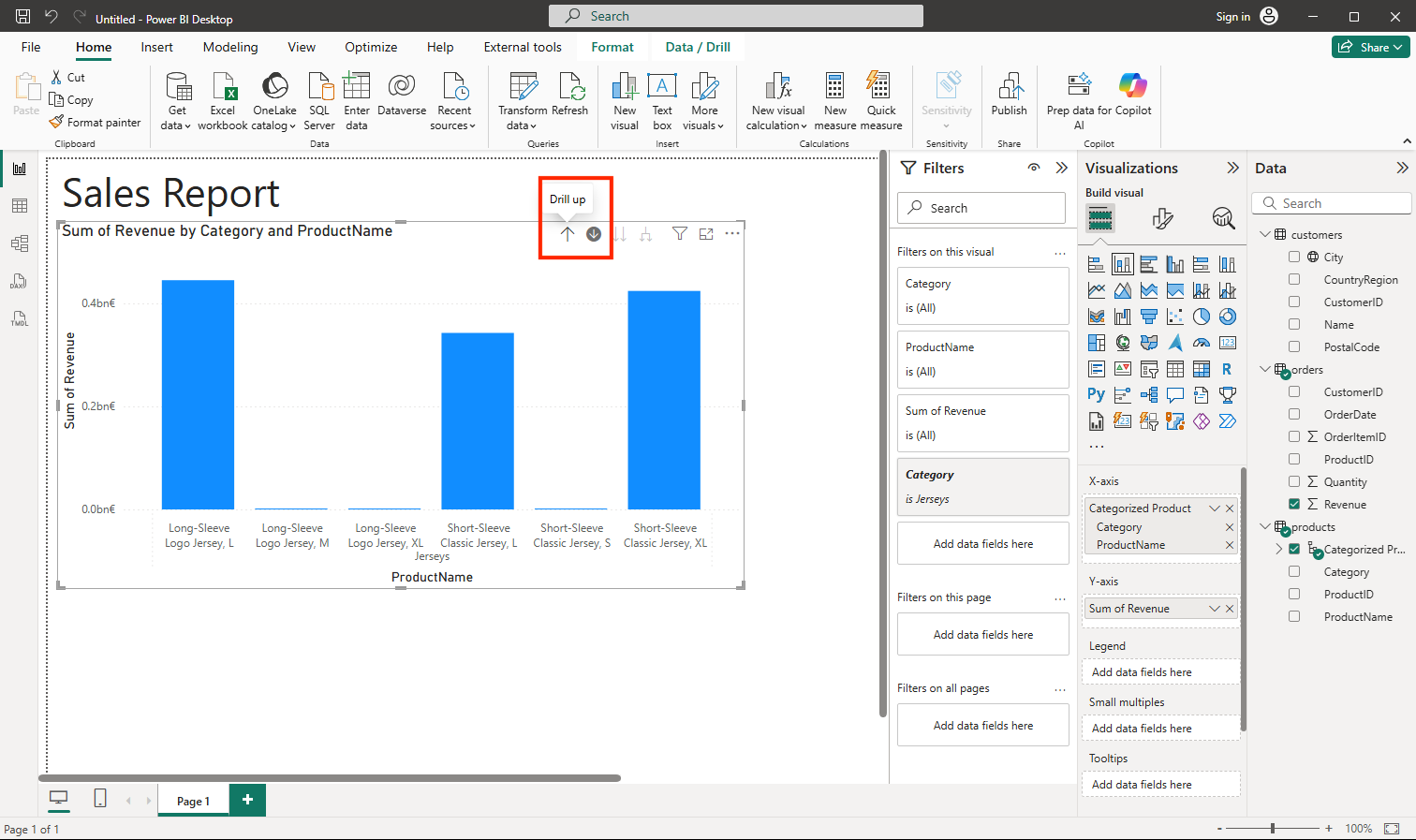Open TMDL view in left sidebar

[20, 318]
